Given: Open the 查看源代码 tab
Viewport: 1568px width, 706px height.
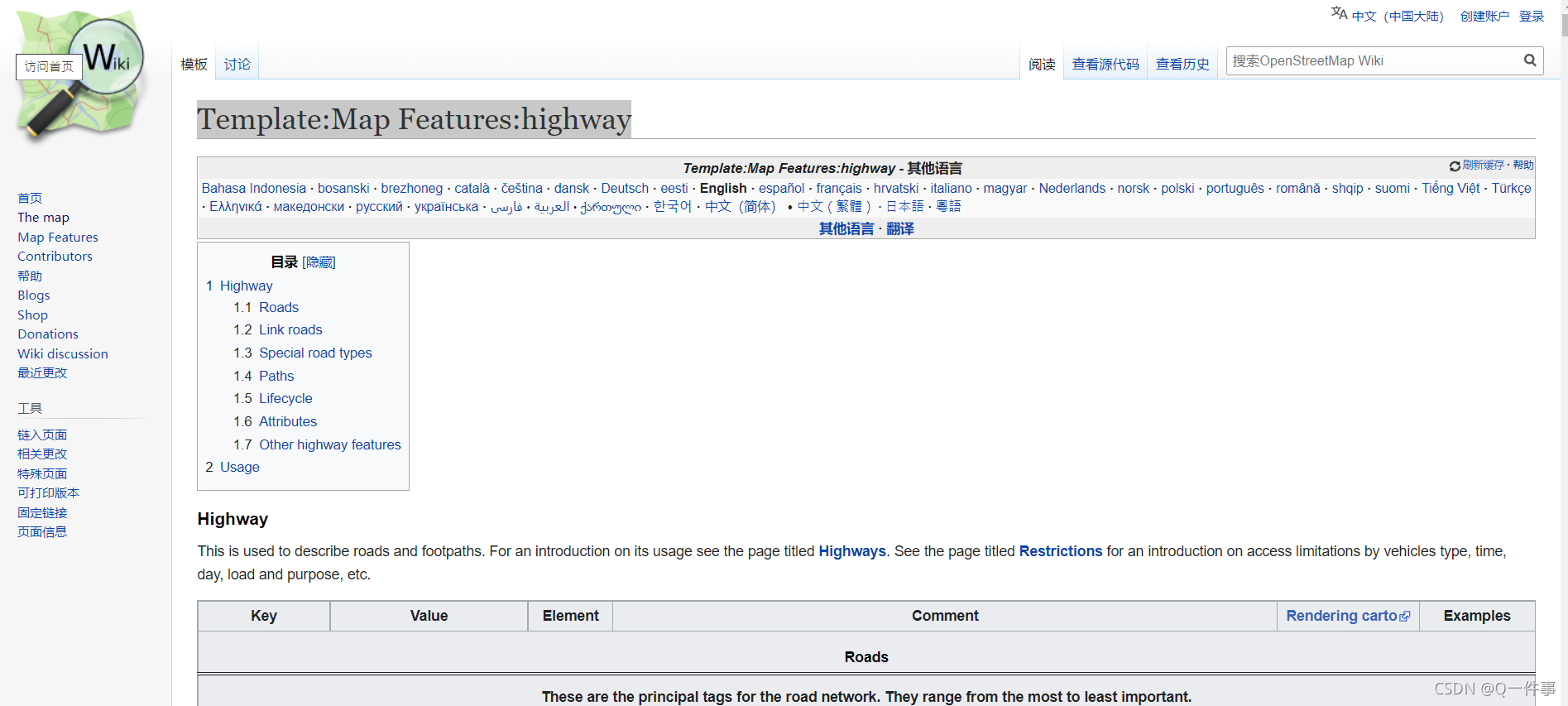Looking at the screenshot, I should coord(1105,64).
